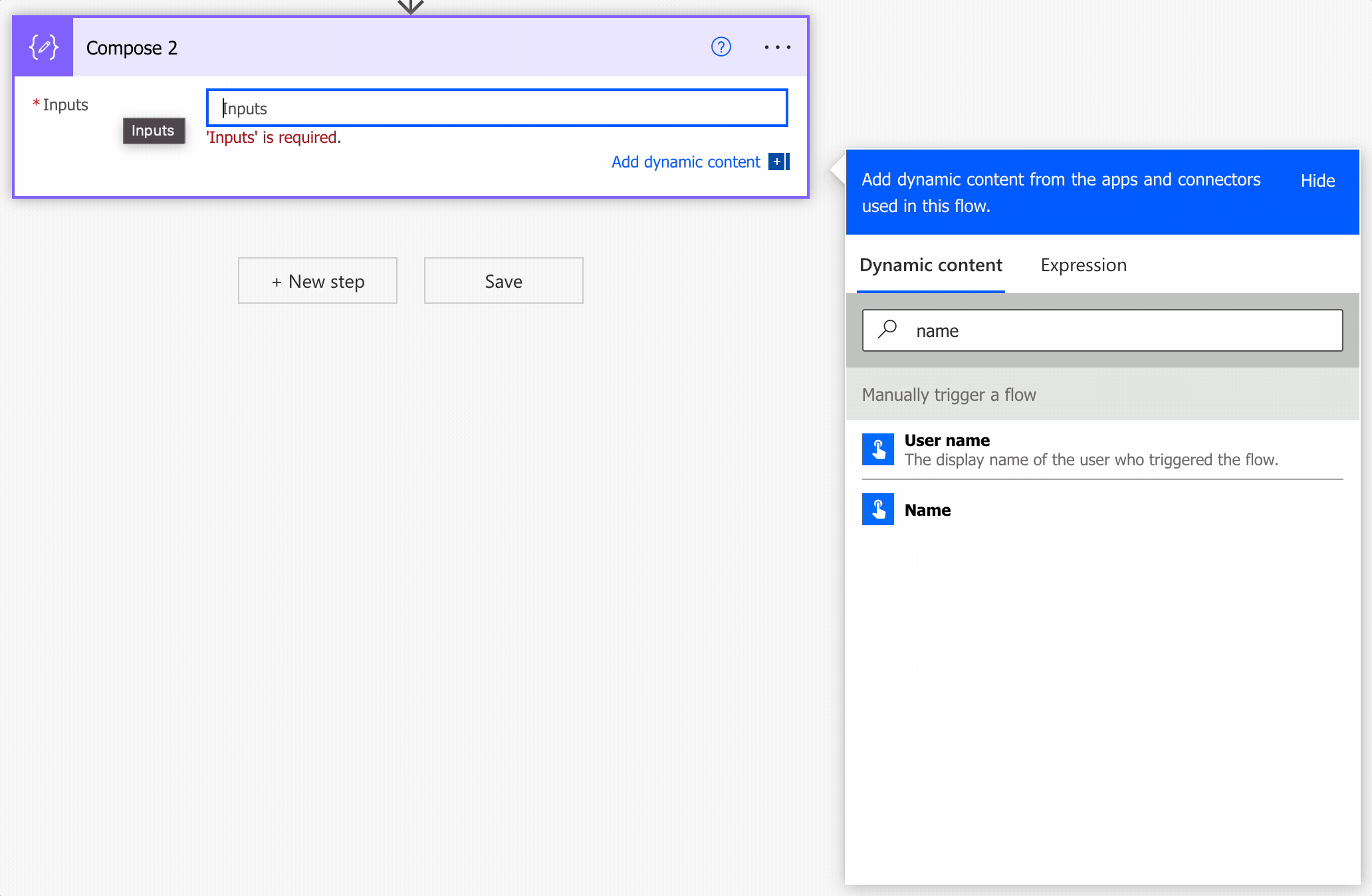The image size is (1372, 896).
Task: Open help for Compose 2
Action: pos(721,47)
